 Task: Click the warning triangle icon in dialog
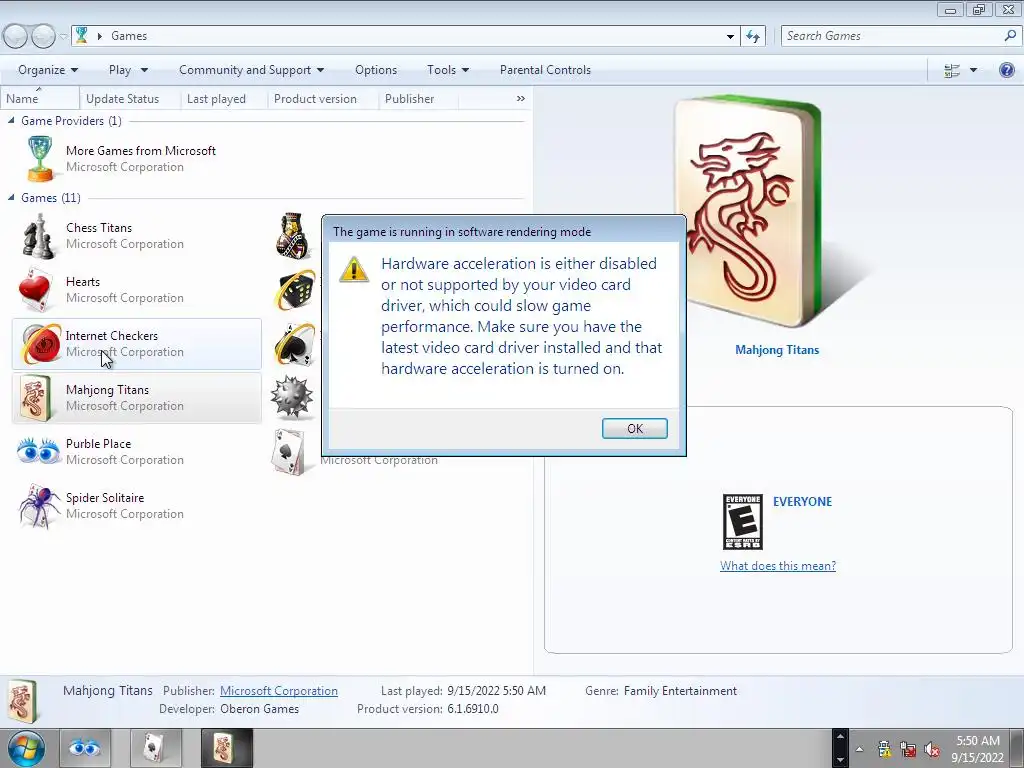click(x=354, y=269)
